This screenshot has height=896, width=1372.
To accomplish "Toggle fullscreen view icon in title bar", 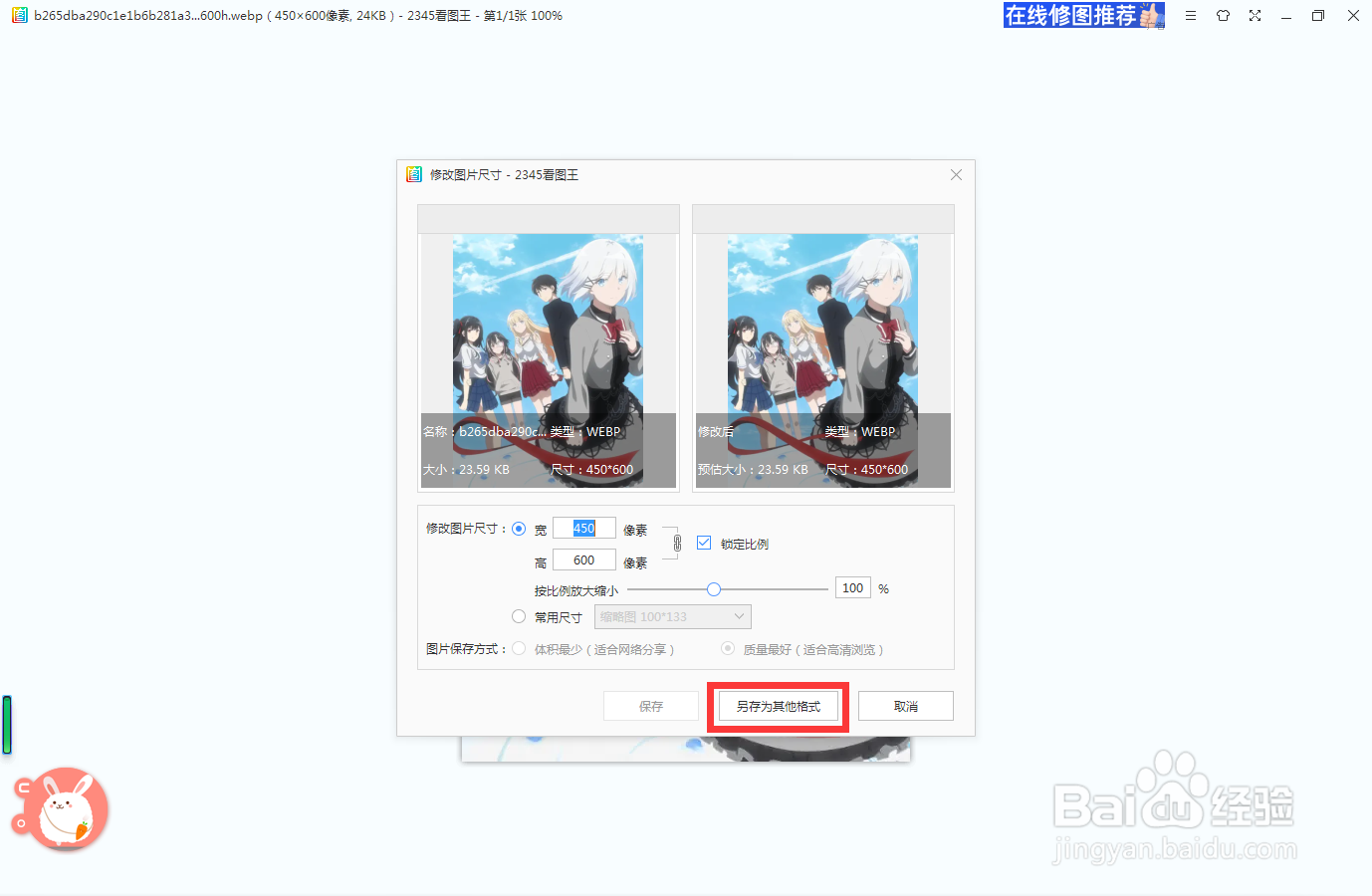I will pyautogui.click(x=1255, y=16).
